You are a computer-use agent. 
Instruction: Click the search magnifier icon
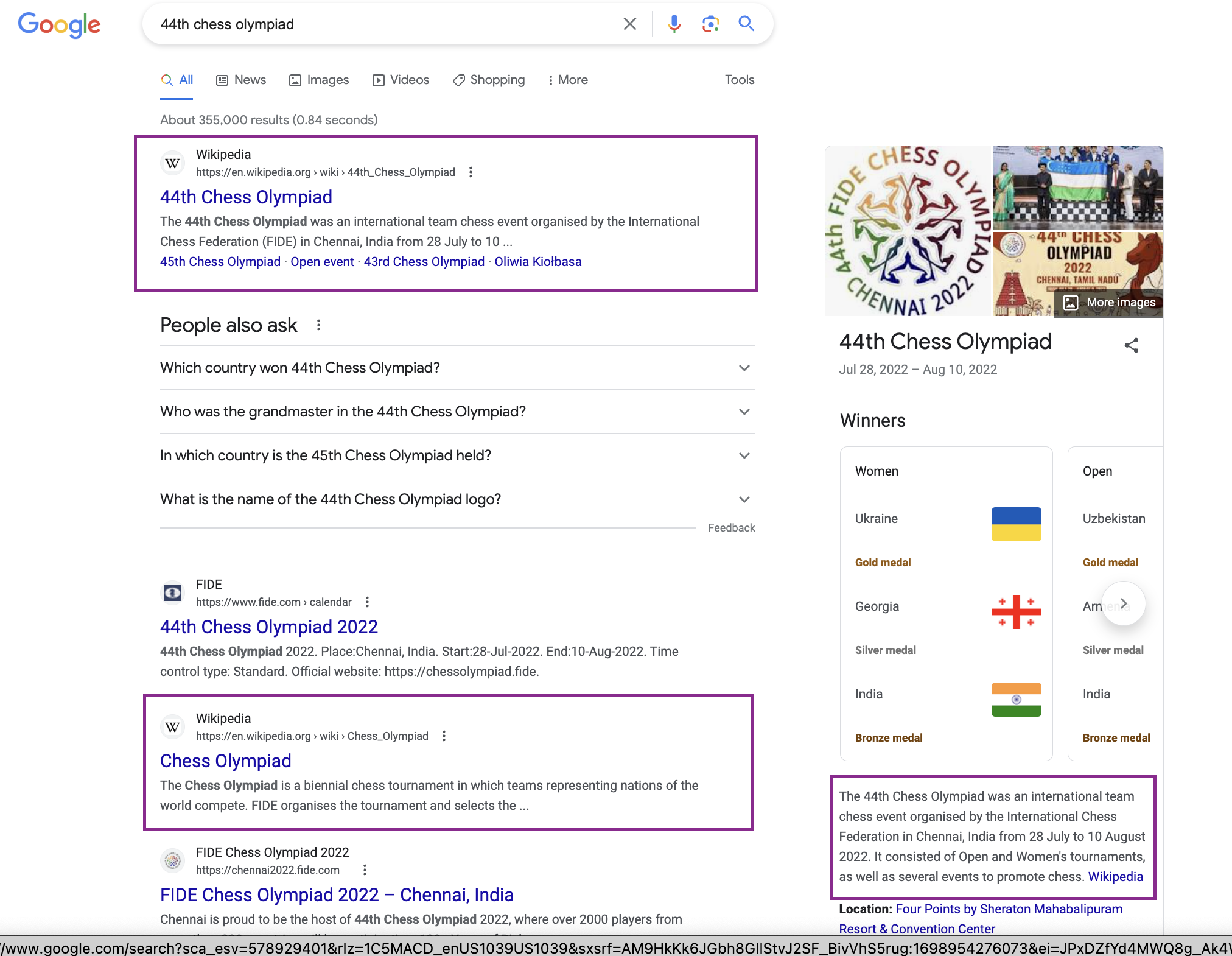pyautogui.click(x=746, y=24)
